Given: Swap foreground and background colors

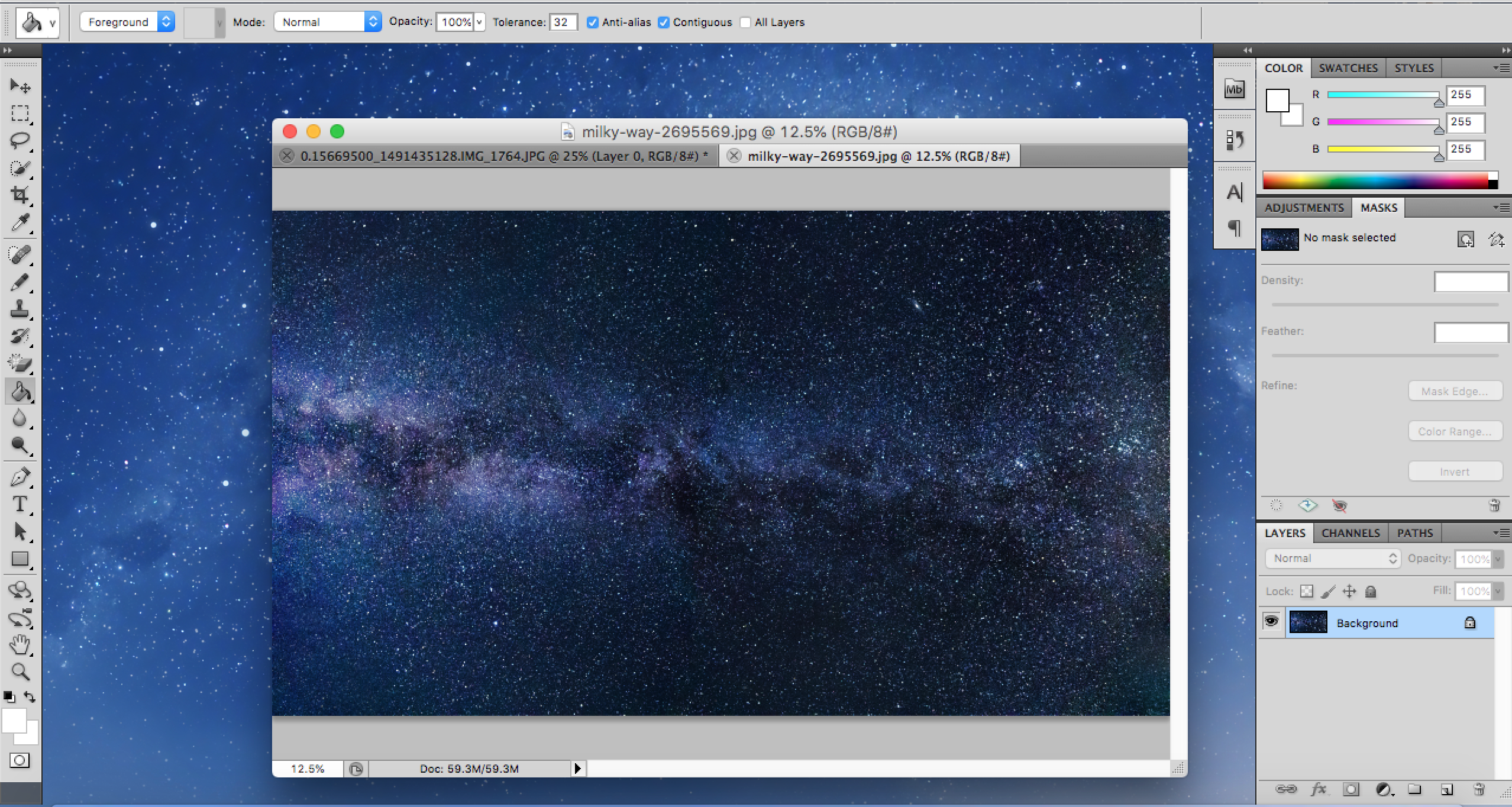Looking at the screenshot, I should pyautogui.click(x=30, y=697).
